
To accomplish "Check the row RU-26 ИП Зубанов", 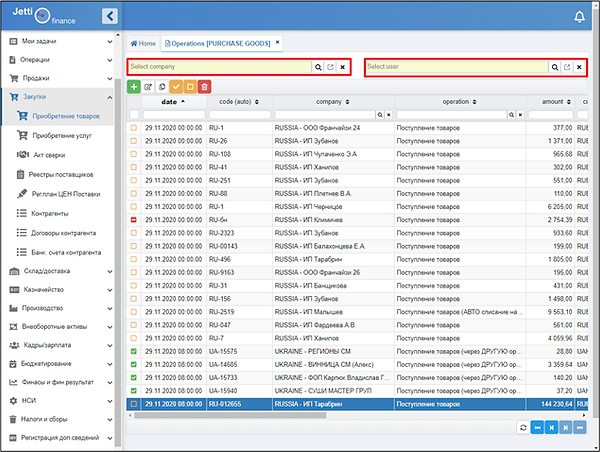I will point(134,141).
